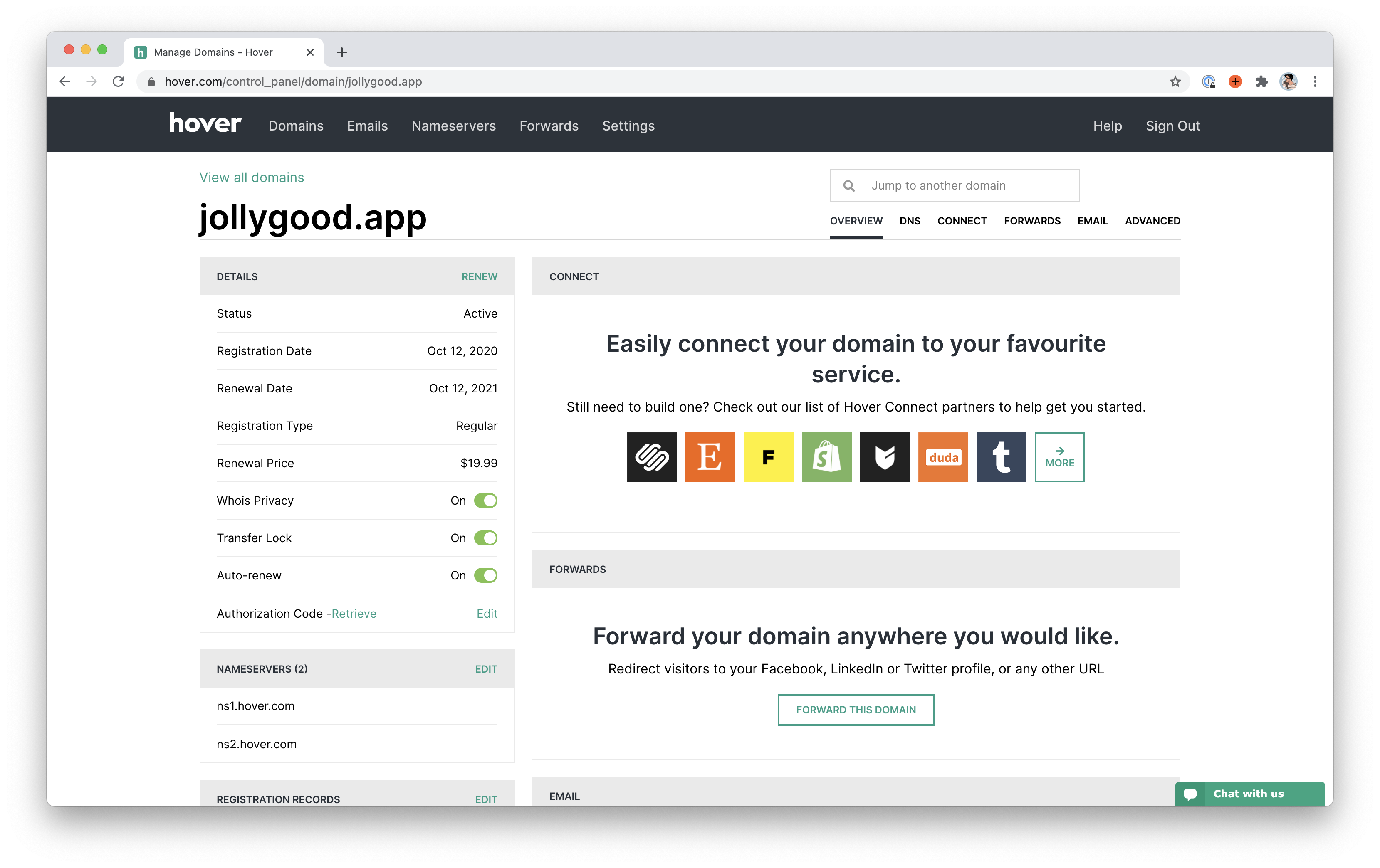Switch to the FORWARDS tab

1031,221
